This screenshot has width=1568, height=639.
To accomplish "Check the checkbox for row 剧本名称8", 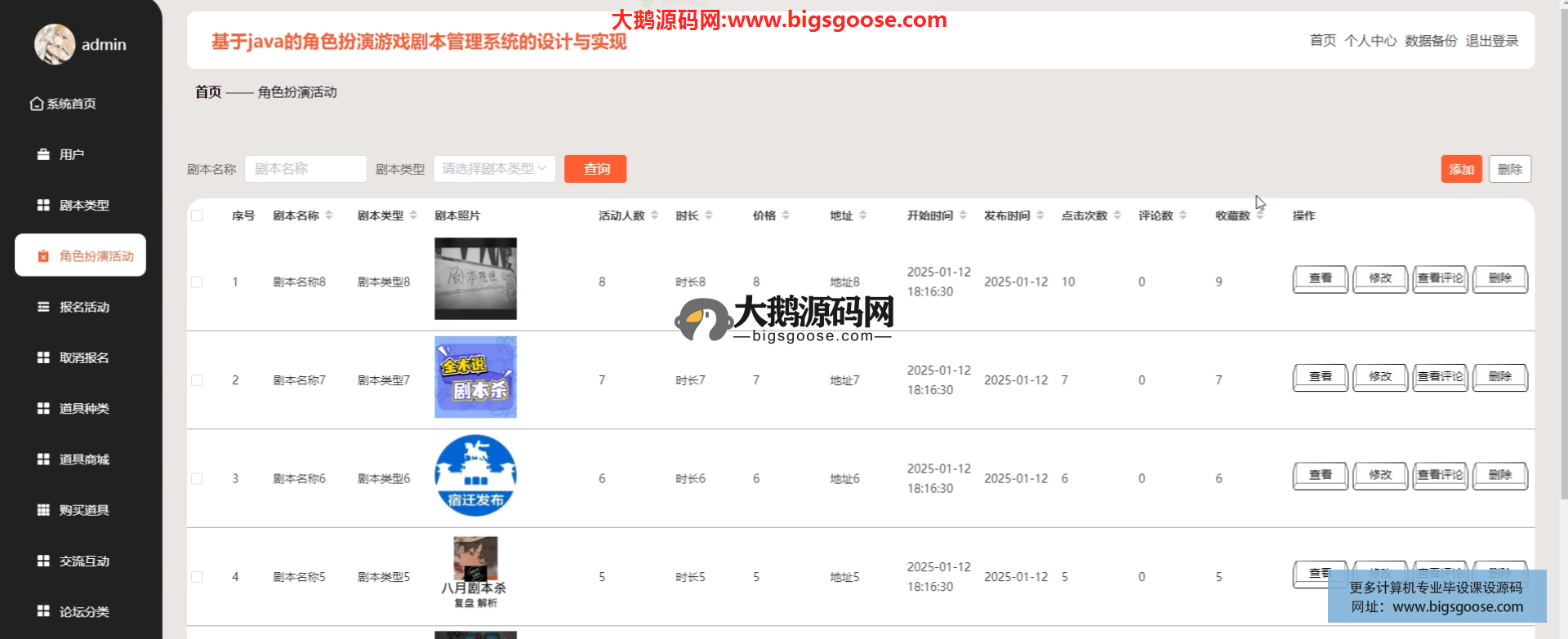I will (x=197, y=282).
